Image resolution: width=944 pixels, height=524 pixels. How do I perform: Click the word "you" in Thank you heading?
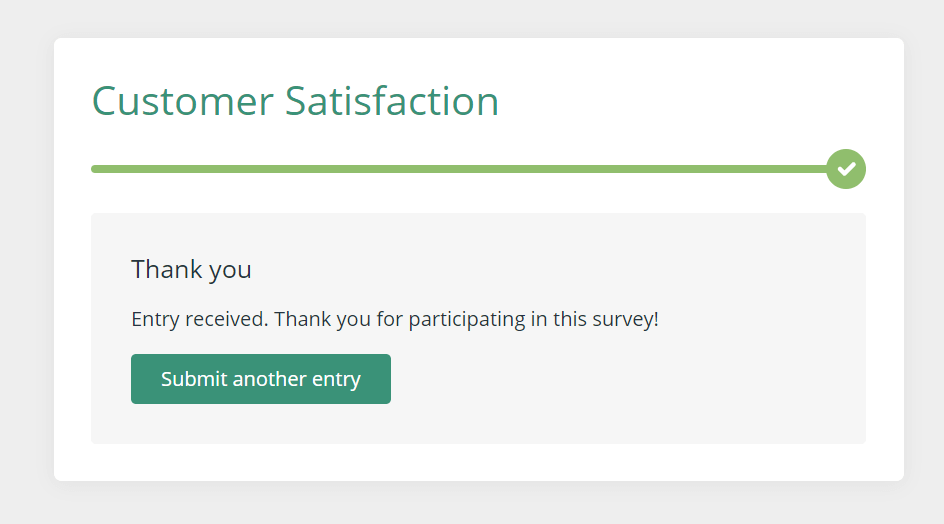[x=229, y=270]
